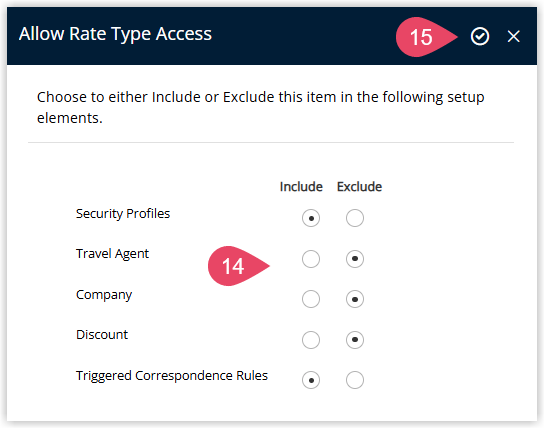545x429 pixels.
Task: Set Company to Include
Action: click(311, 299)
